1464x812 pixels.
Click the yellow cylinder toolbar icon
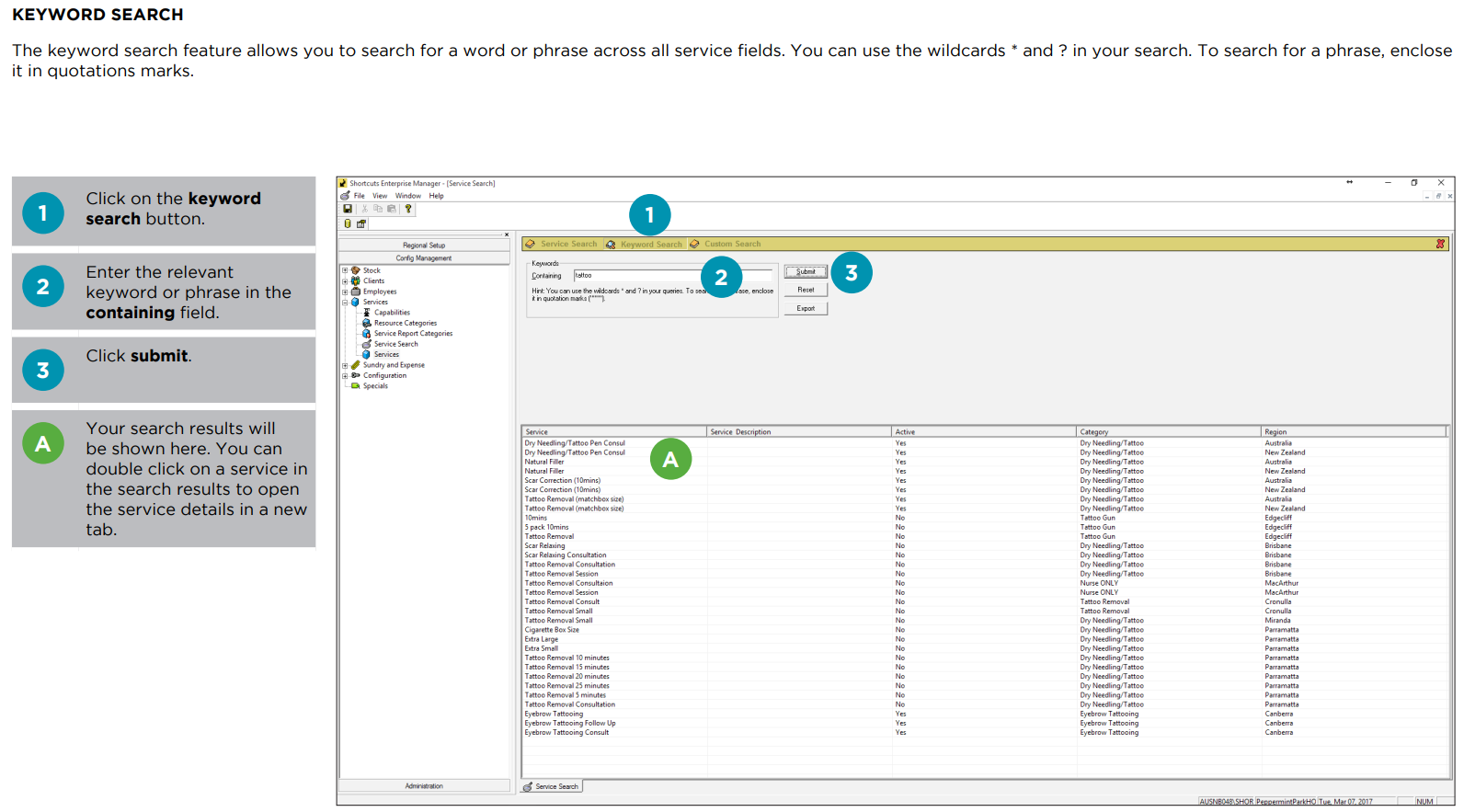[x=348, y=223]
